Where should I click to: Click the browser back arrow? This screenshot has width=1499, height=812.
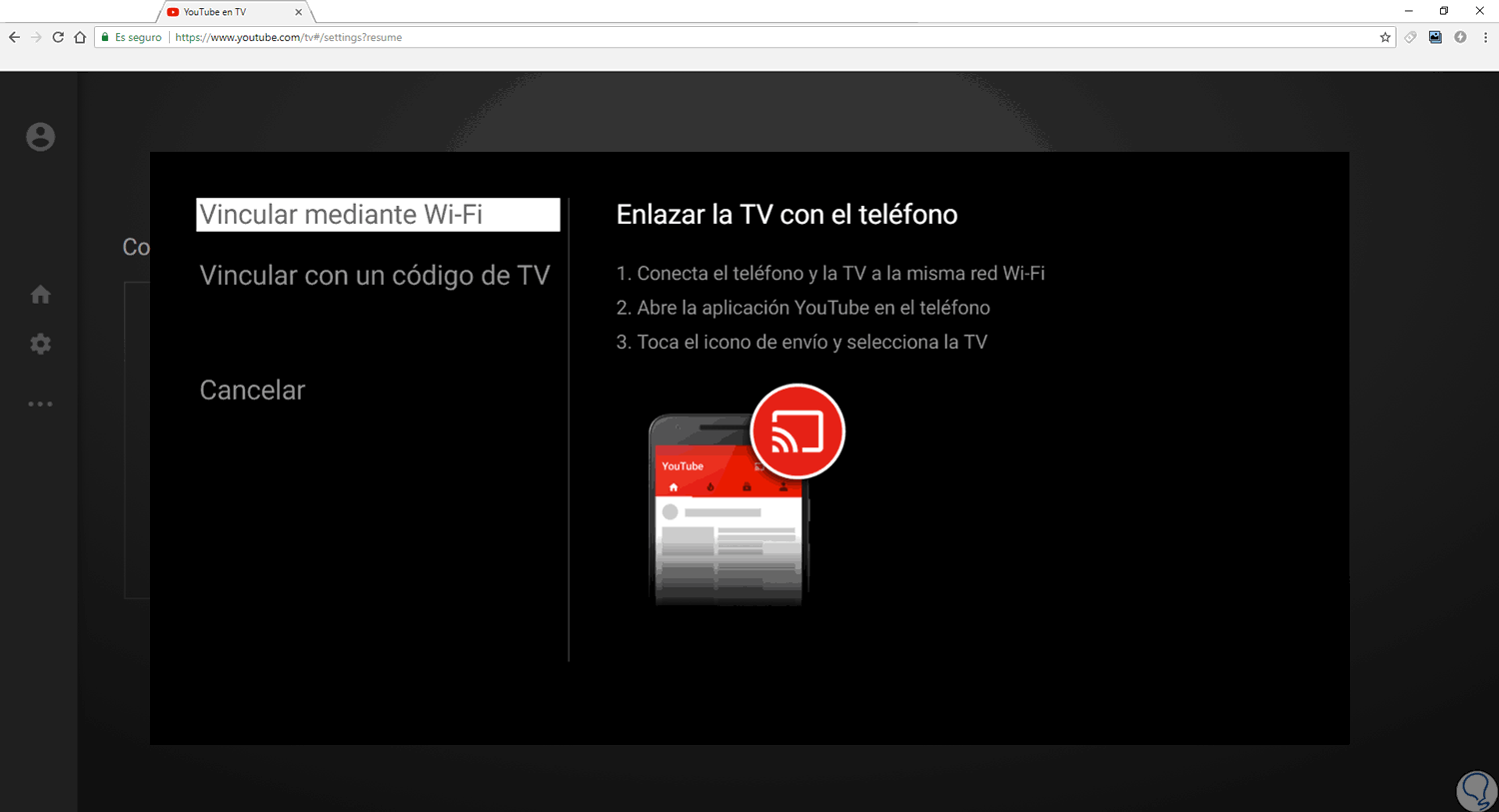pos(14,37)
